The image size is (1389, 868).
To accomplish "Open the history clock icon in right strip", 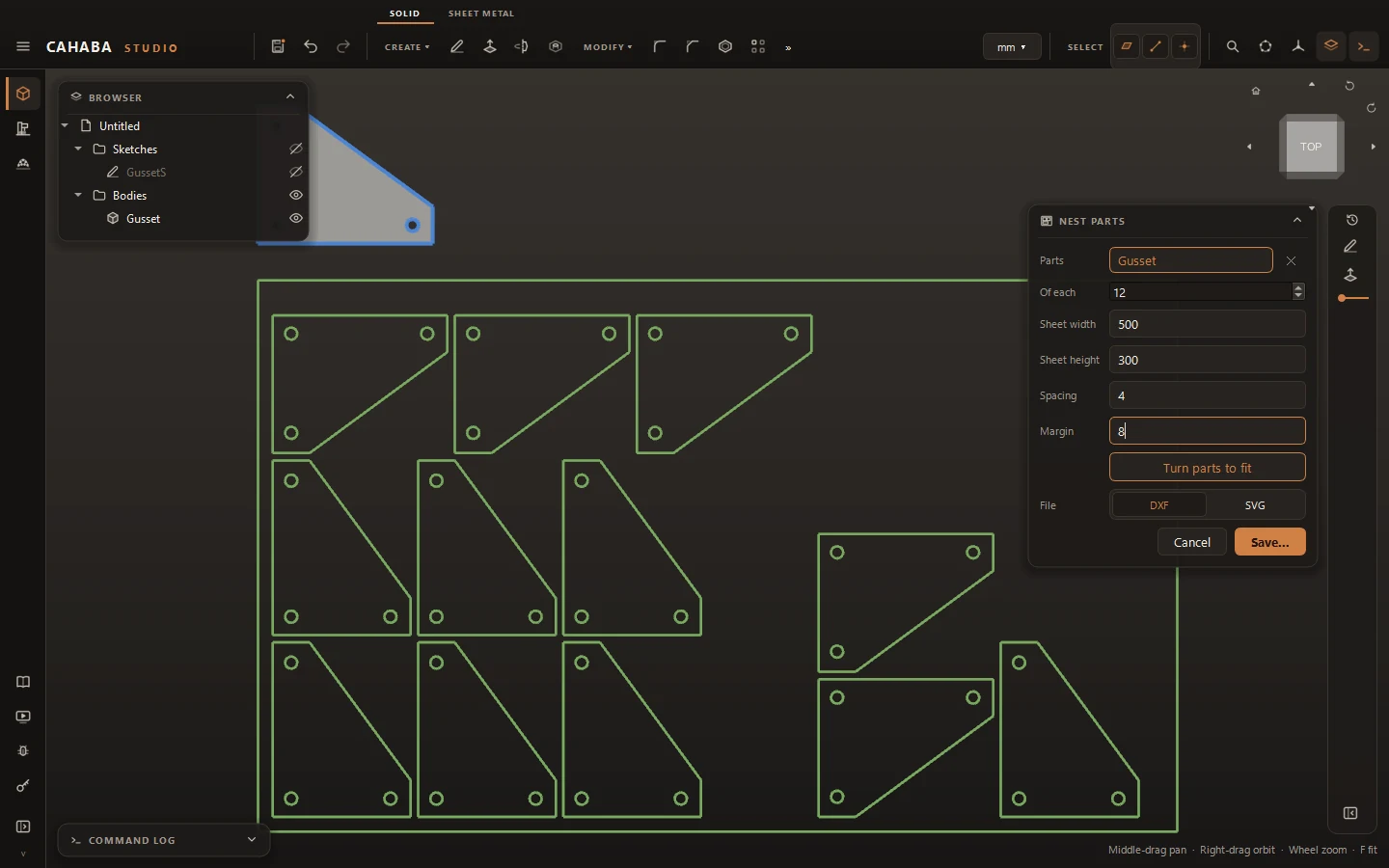I will point(1351,220).
